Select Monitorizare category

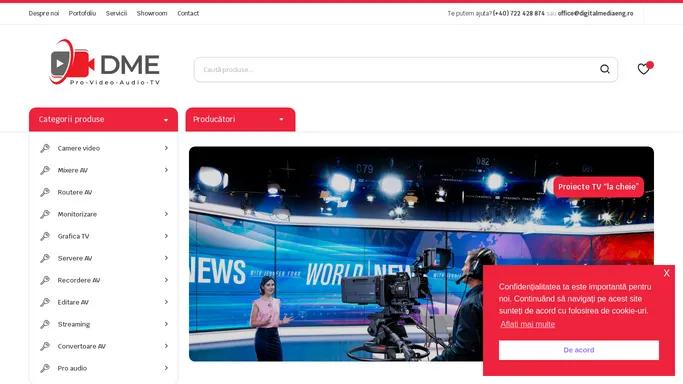tap(78, 214)
